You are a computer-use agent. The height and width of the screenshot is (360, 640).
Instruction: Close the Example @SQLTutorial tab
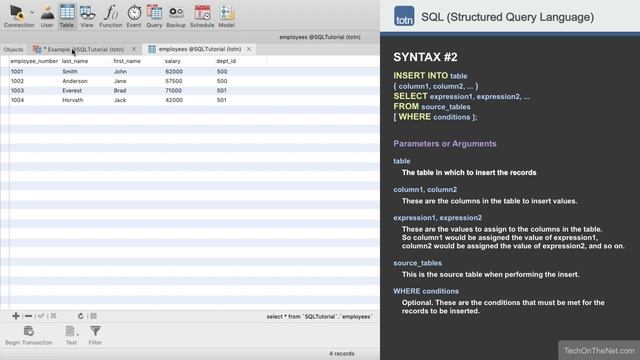(134, 49)
